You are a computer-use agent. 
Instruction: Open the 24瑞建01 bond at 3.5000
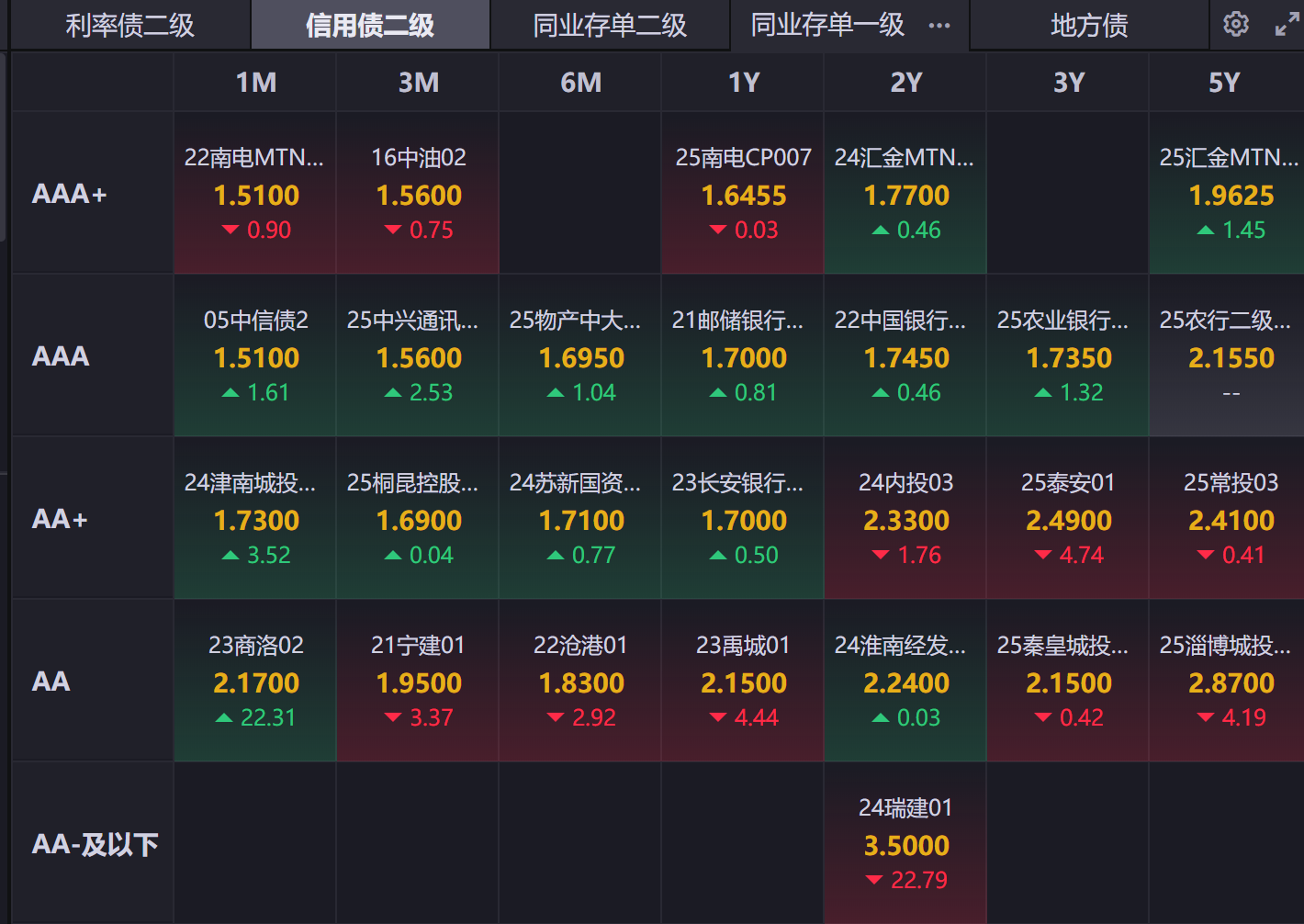pos(905,843)
